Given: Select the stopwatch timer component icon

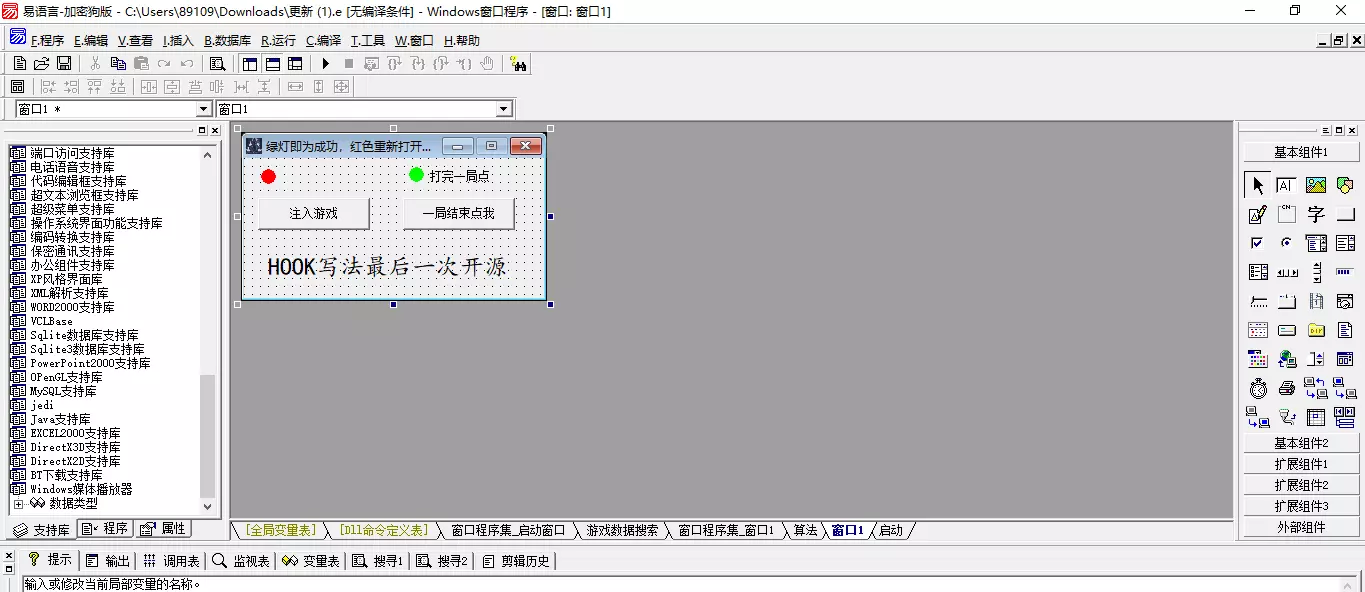Looking at the screenshot, I should [1257, 388].
